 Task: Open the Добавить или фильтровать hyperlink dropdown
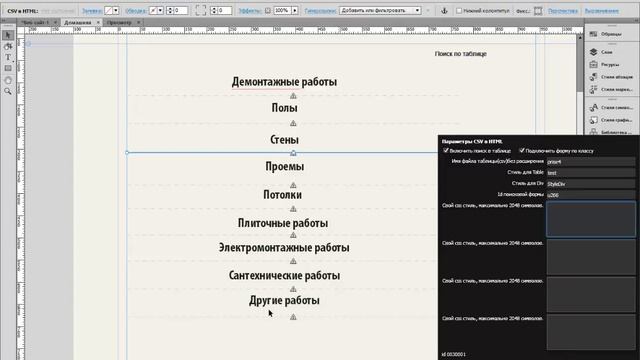(380, 11)
